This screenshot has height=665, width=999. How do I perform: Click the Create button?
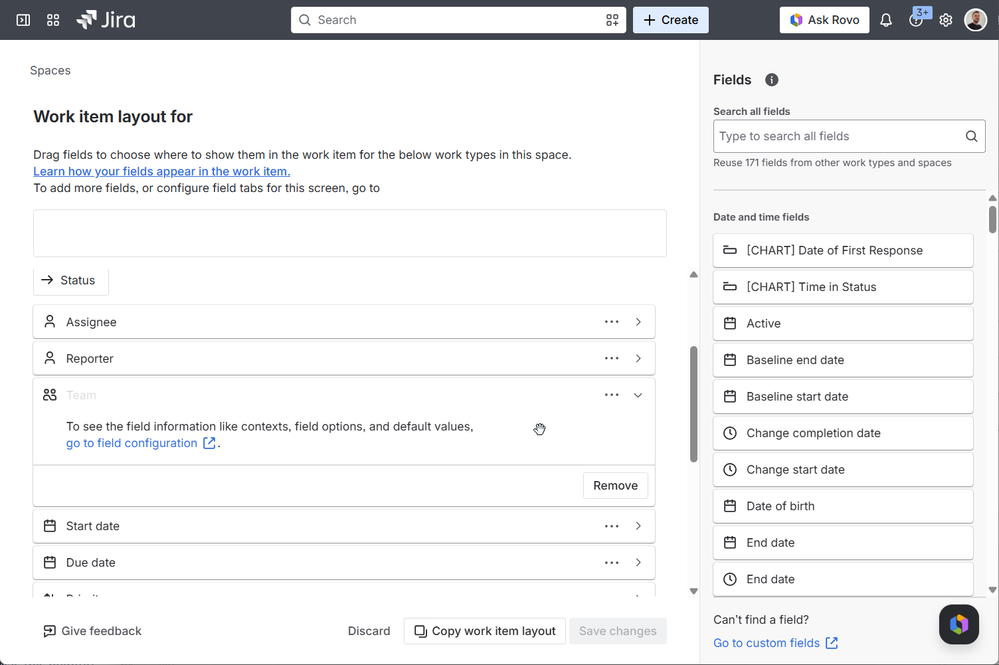(x=670, y=20)
